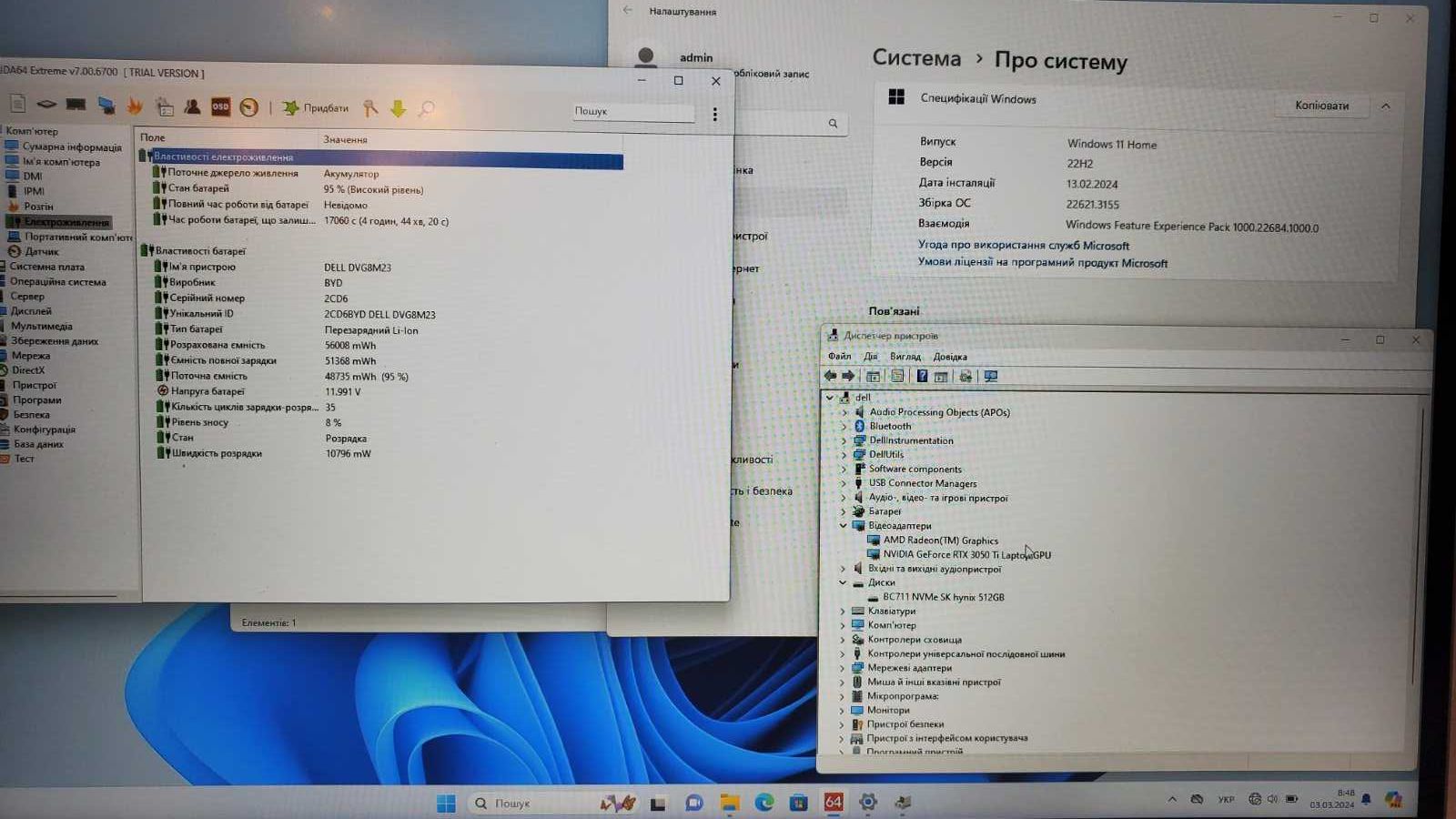Open Умови ліцензії на програмний продукт Microsoft
This screenshot has height=819, width=1456.
pos(1043,263)
